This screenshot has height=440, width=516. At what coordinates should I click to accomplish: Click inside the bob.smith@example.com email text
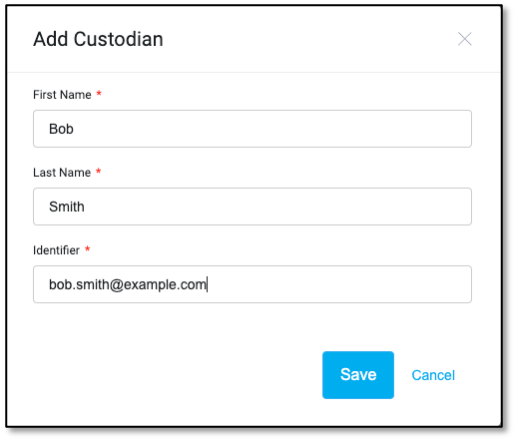point(128,285)
